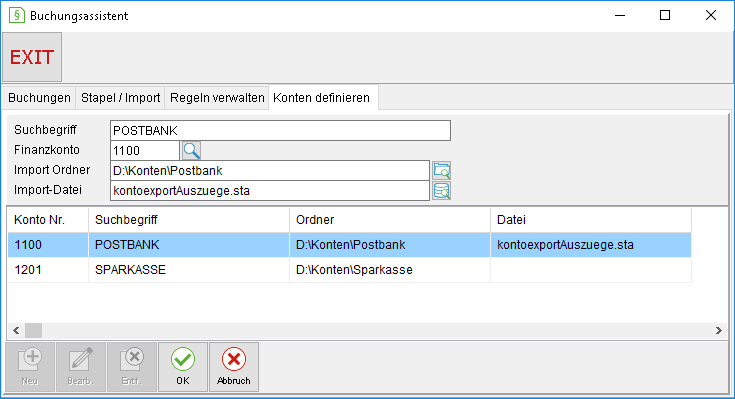Screen dimensions: 735x399
Task: Confirm with the green OK checkmark button
Action: 183,367
